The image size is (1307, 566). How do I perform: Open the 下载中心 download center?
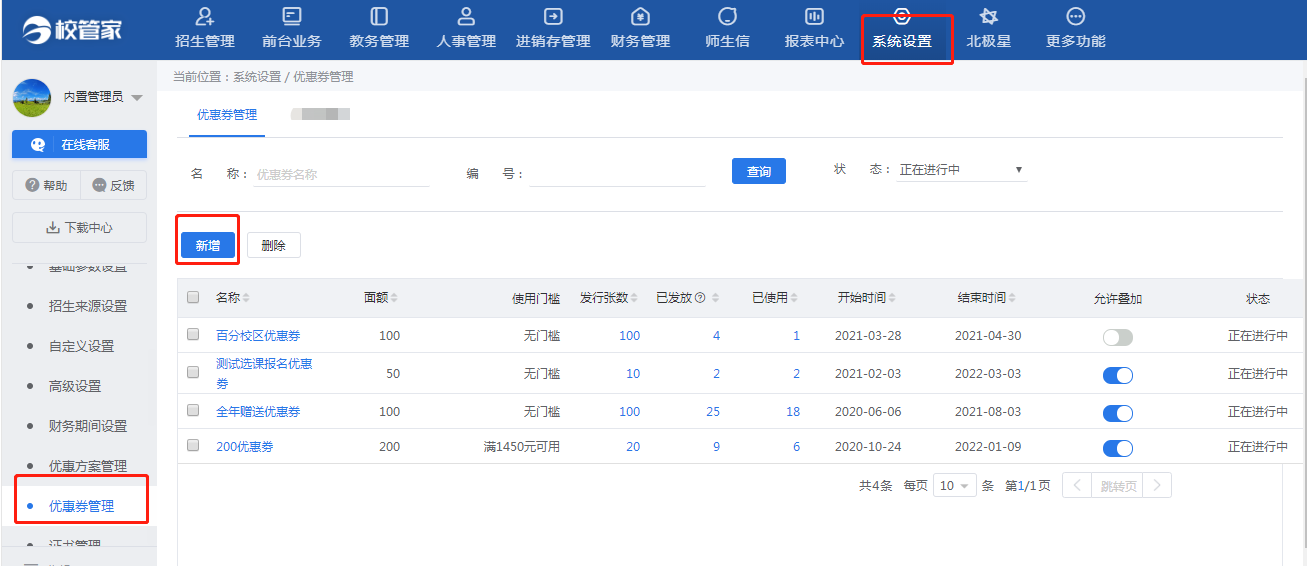coord(79,227)
